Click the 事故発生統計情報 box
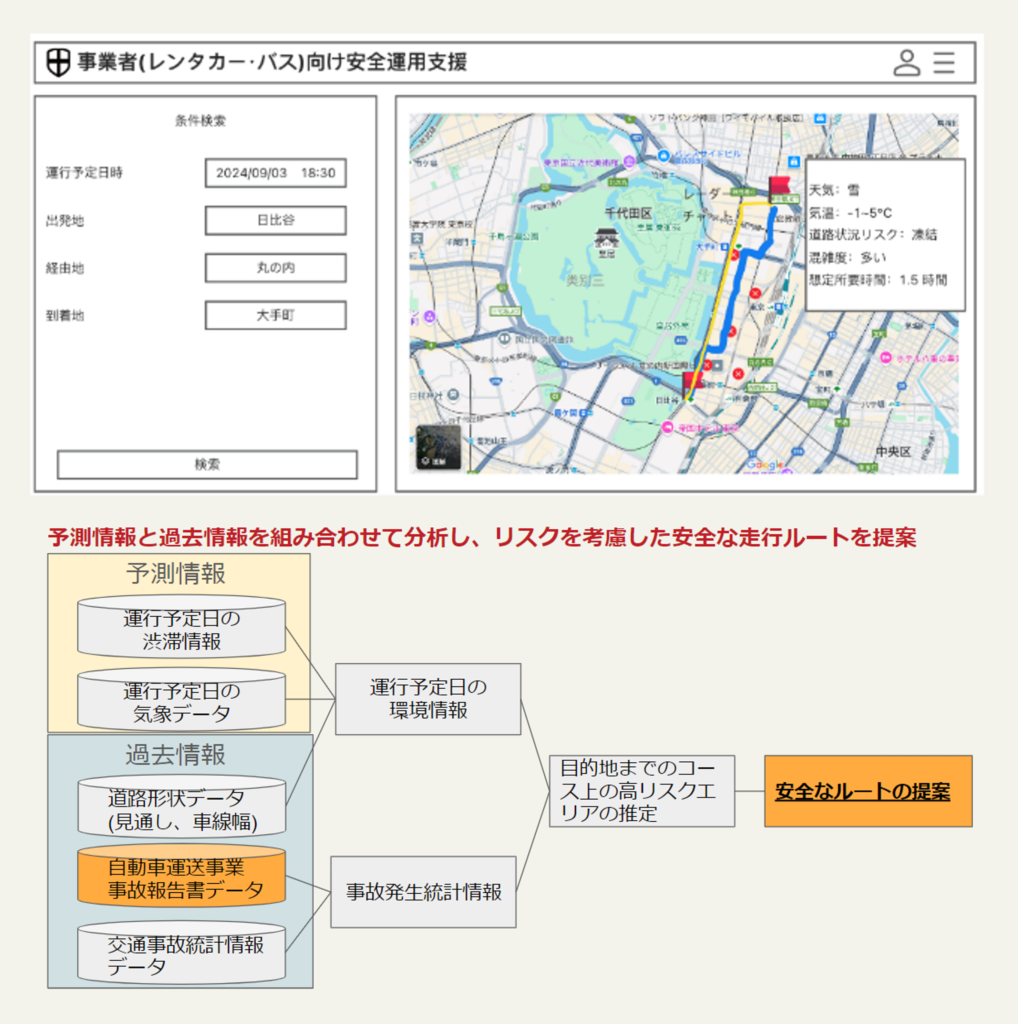This screenshot has width=1018, height=1024. point(424,892)
